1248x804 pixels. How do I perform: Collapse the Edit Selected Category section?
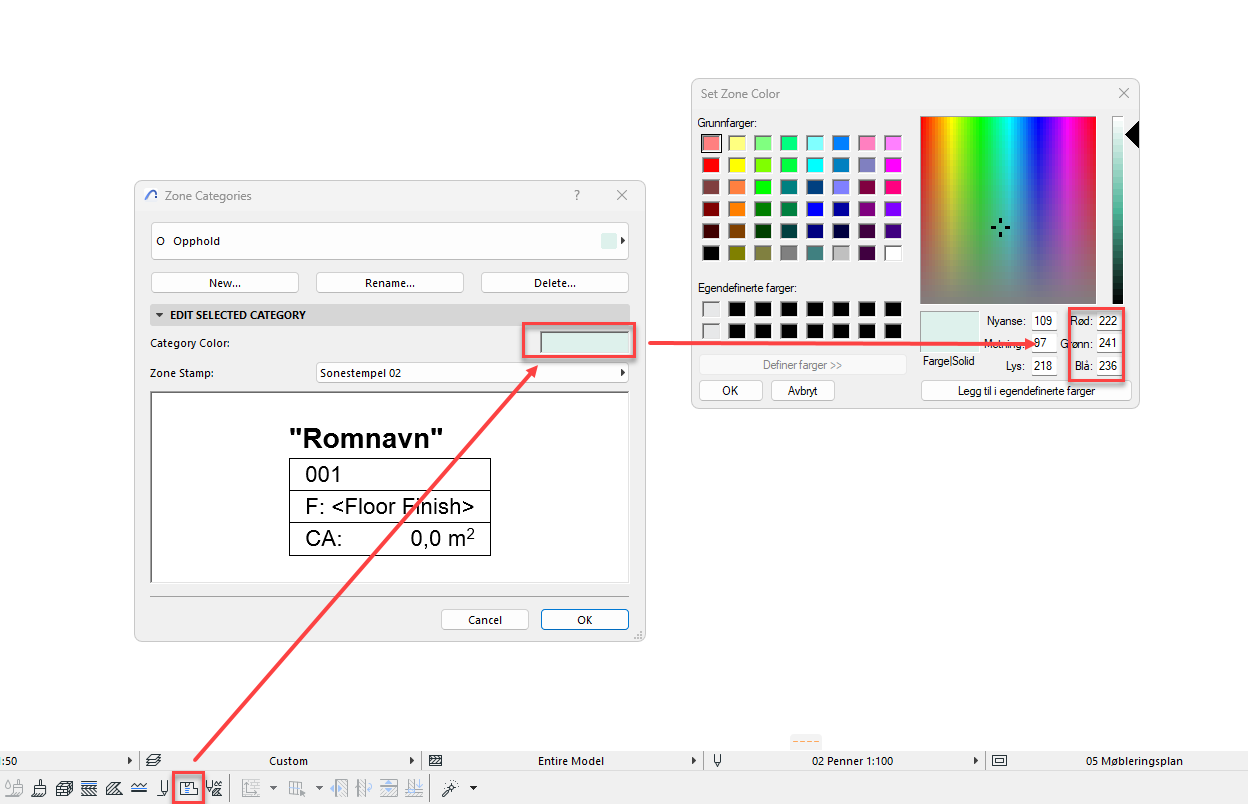(x=159, y=315)
